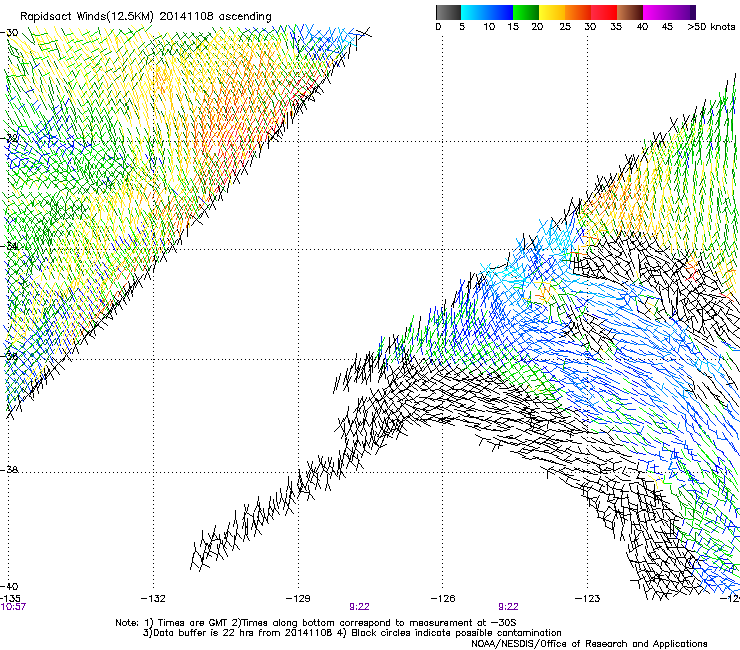Screen dimensions: 740x650
Task: Click the green 15-20 knots legend swatch
Action: click(526, 12)
